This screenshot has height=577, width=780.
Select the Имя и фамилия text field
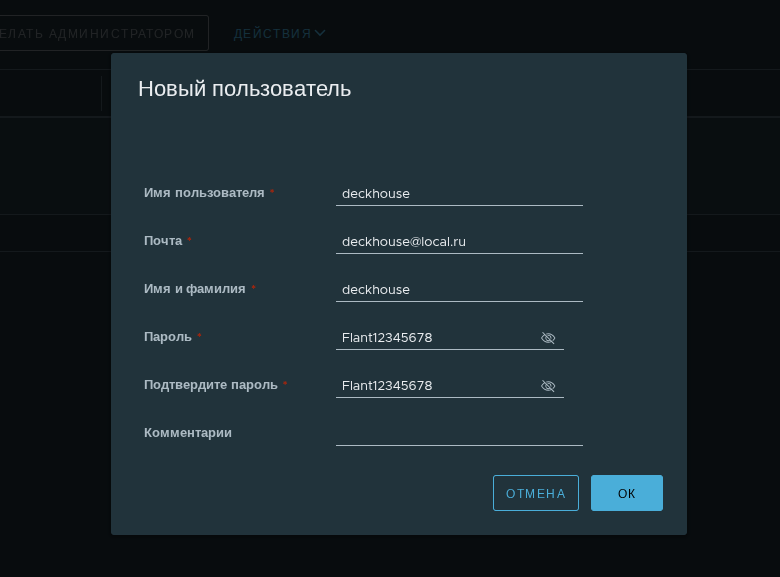(x=459, y=290)
